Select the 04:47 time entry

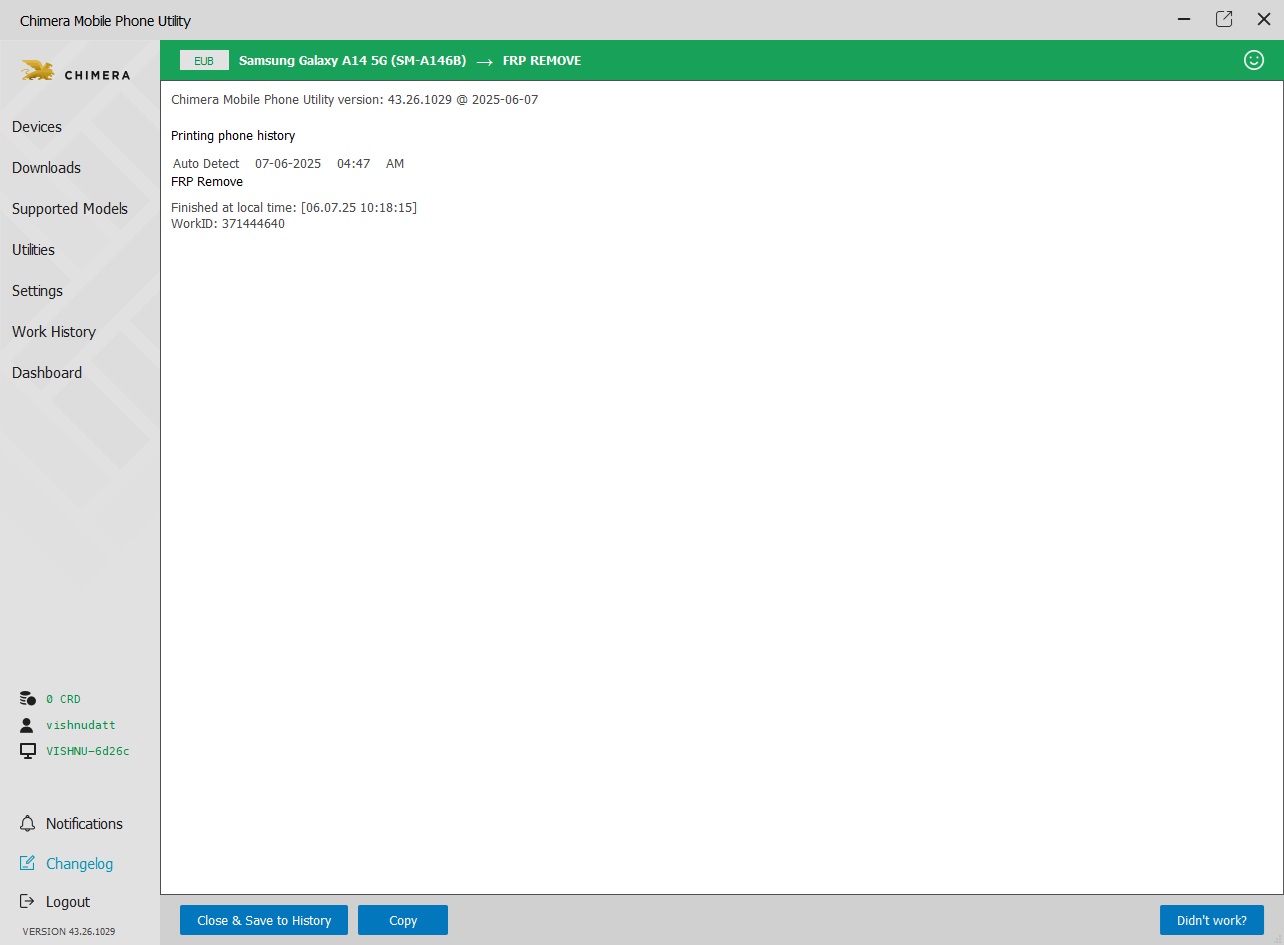(x=354, y=164)
